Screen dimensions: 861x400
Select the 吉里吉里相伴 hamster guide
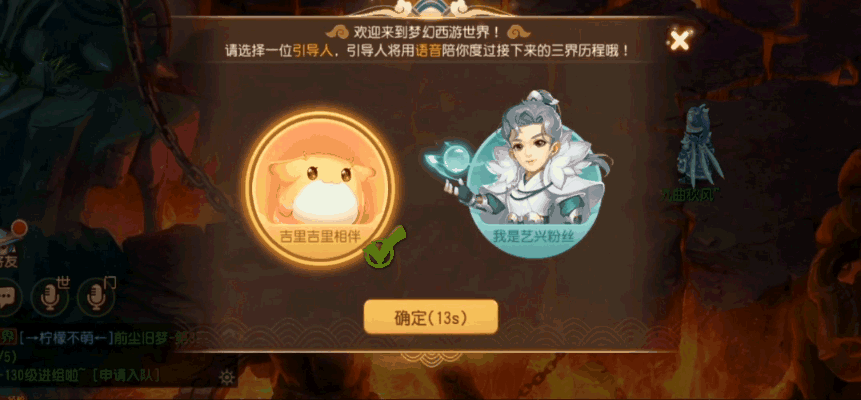pos(321,188)
